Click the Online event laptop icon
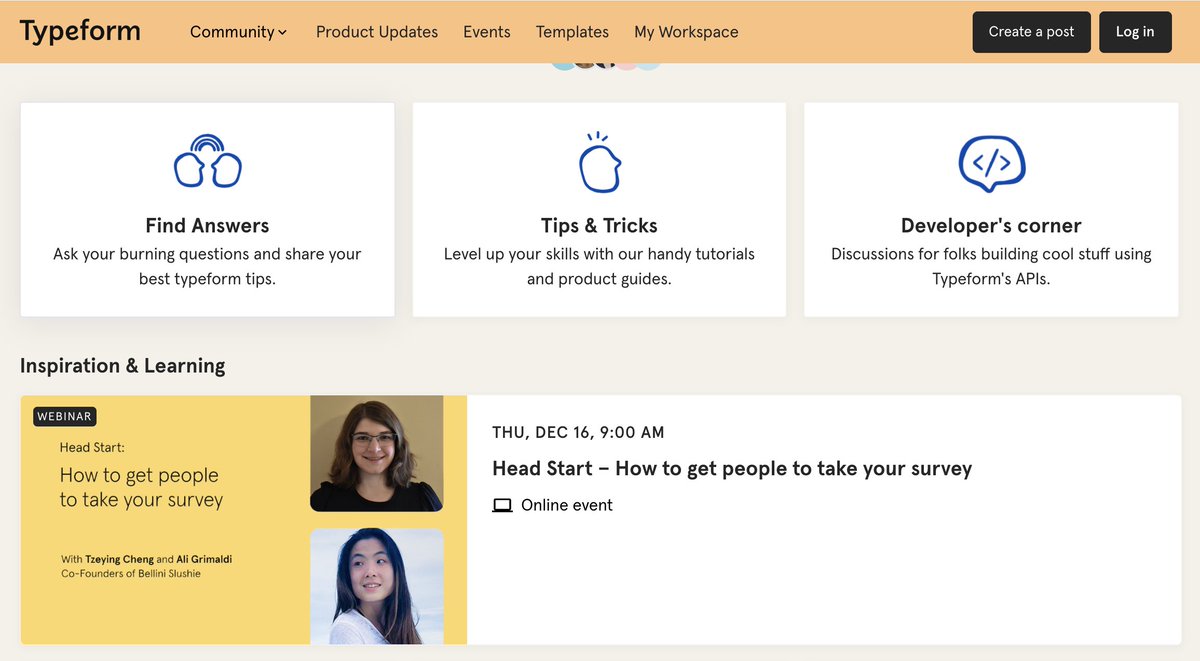 pyautogui.click(x=502, y=506)
